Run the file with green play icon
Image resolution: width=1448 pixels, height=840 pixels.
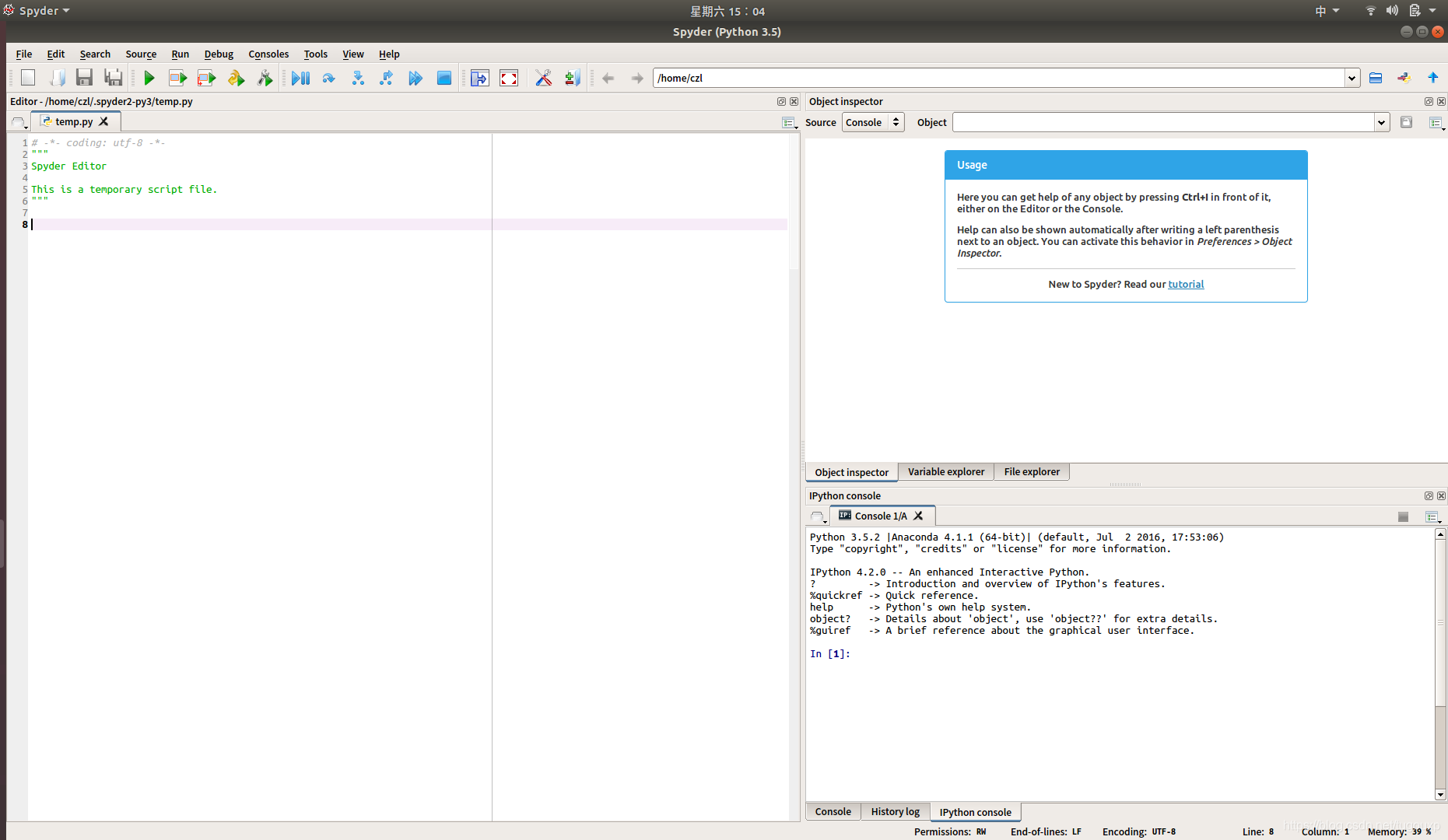pos(149,78)
